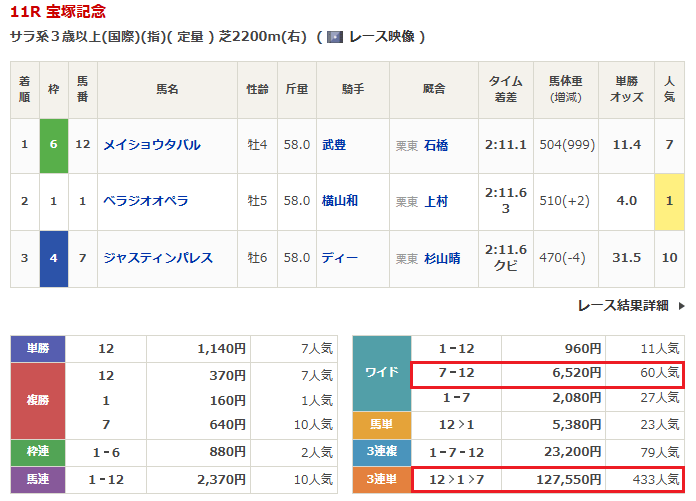Click the green frame 6 color cell
The image size is (696, 501).
coord(53,145)
